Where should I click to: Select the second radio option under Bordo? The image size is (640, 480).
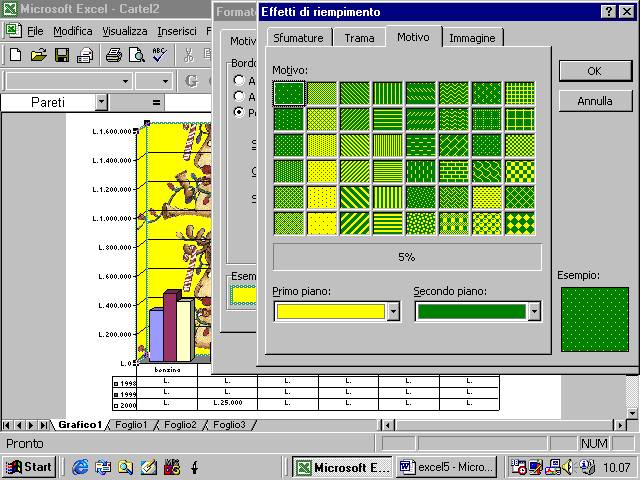coord(239,96)
